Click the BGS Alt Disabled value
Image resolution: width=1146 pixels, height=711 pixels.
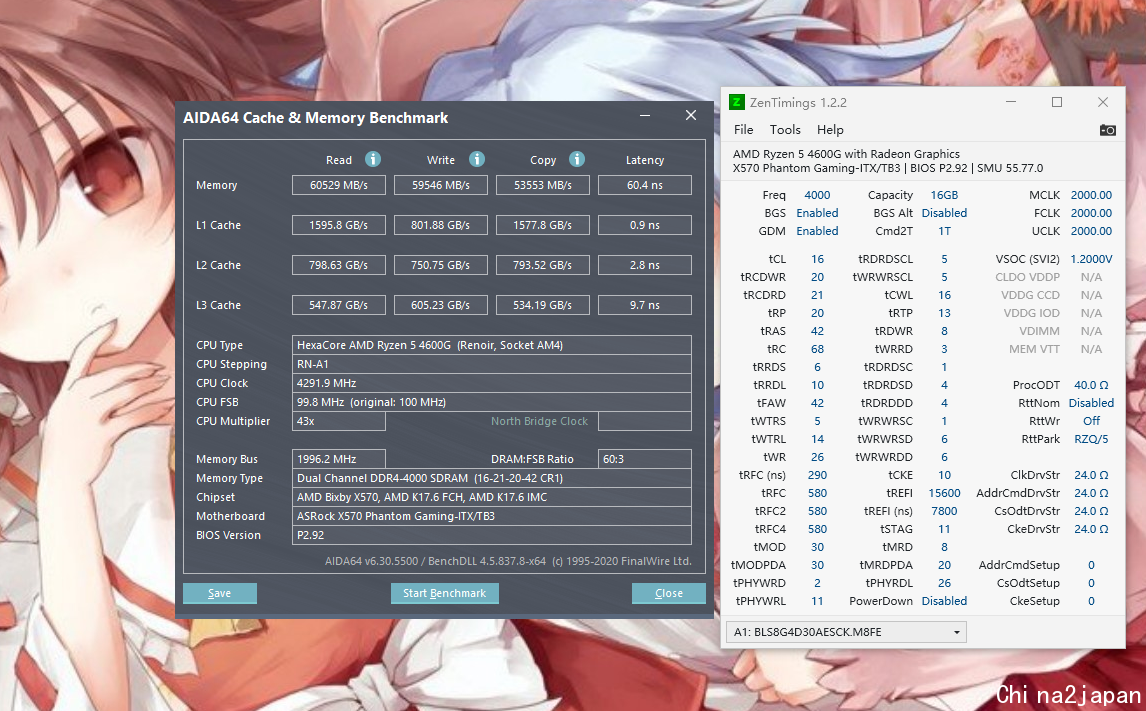pyautogui.click(x=944, y=213)
